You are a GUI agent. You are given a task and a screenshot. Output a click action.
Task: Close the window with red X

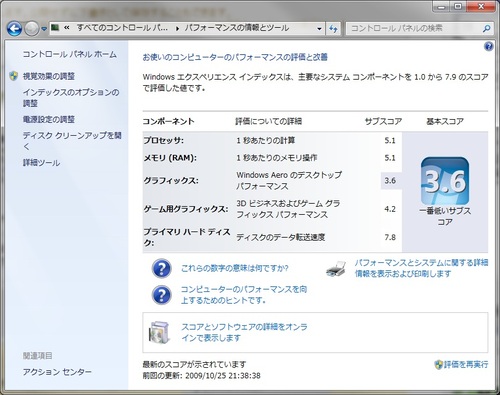[x=480, y=6]
